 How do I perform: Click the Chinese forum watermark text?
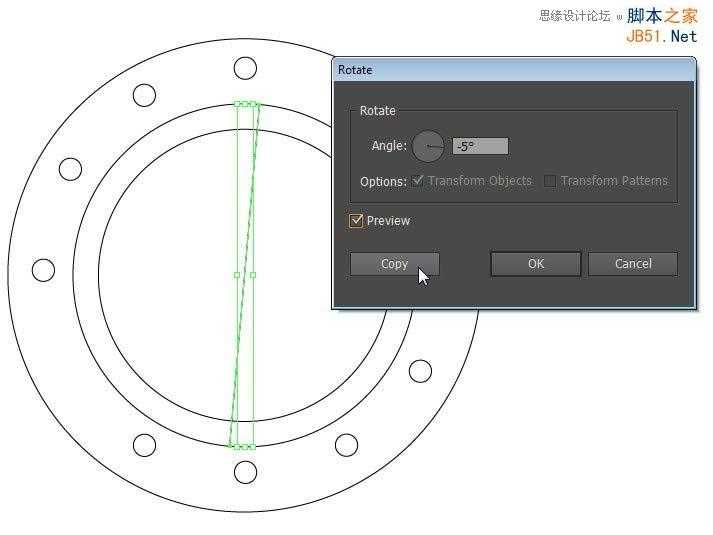574,16
